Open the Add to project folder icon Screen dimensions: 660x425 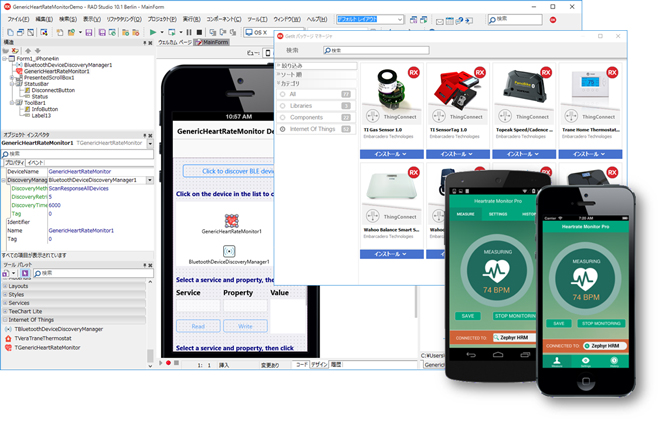[125, 32]
